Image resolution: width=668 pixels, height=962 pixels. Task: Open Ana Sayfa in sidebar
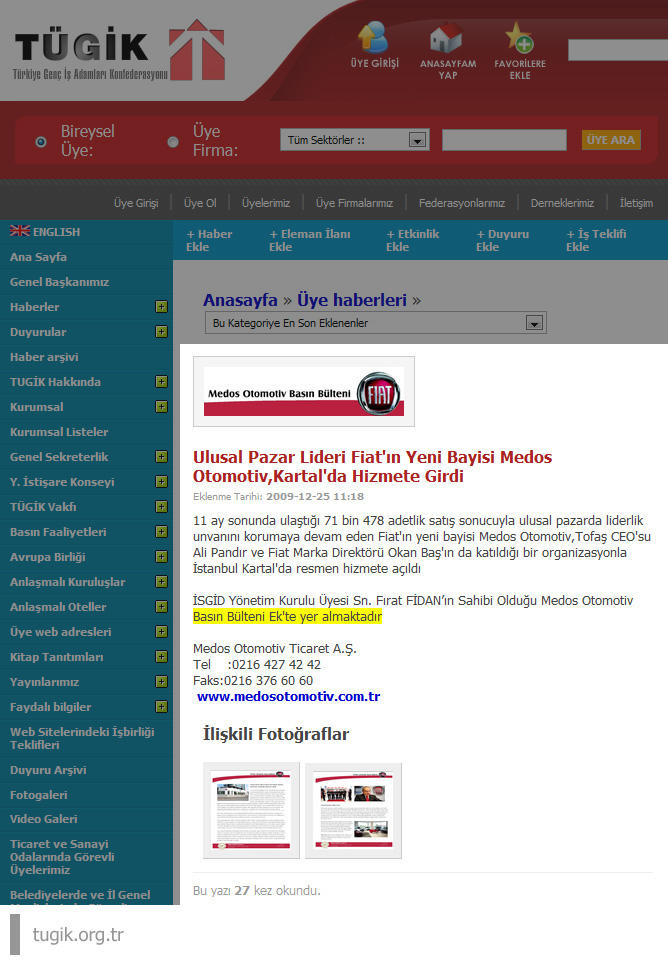(38, 257)
